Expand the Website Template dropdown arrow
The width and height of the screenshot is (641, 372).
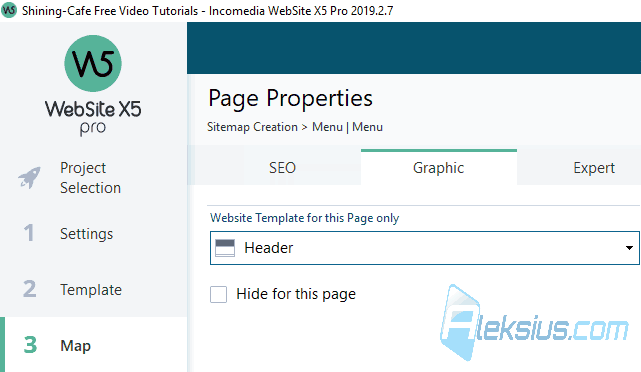629,248
